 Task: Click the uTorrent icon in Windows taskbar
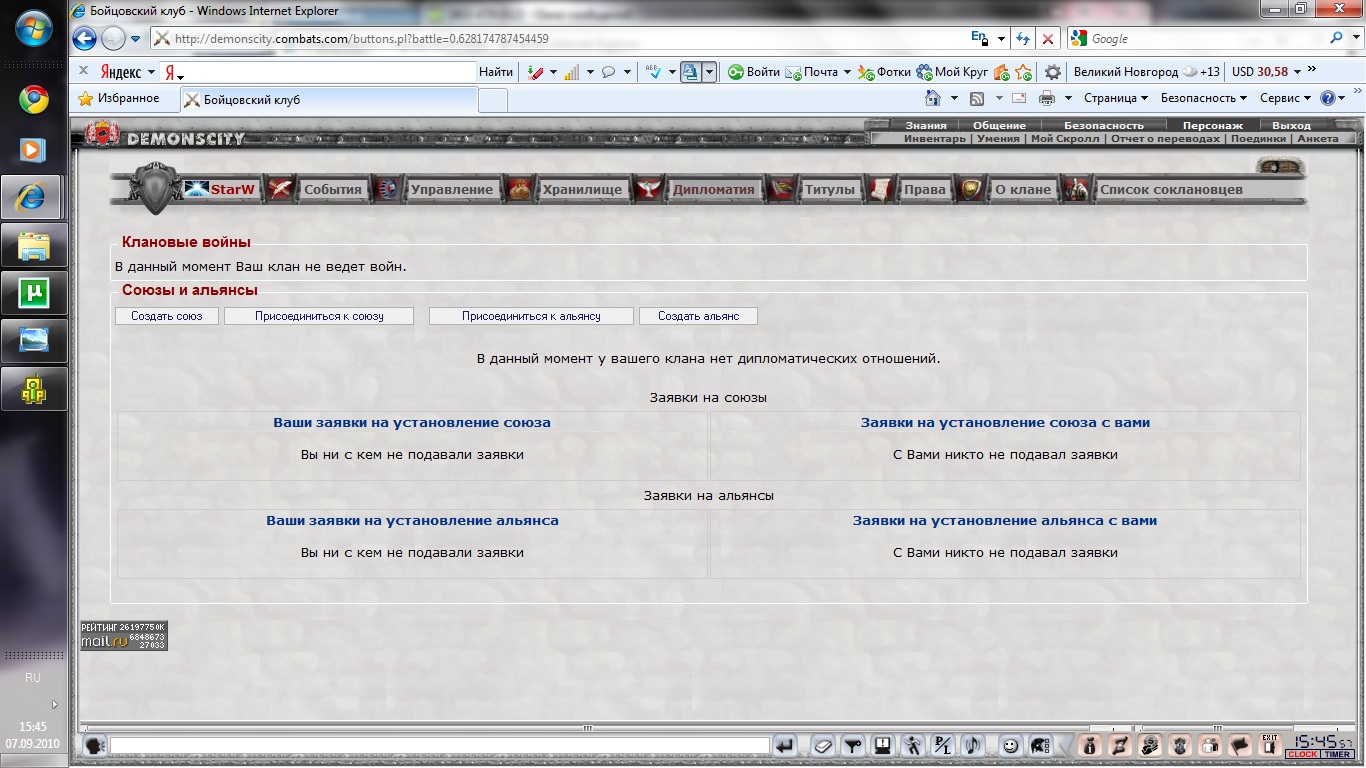(x=34, y=292)
